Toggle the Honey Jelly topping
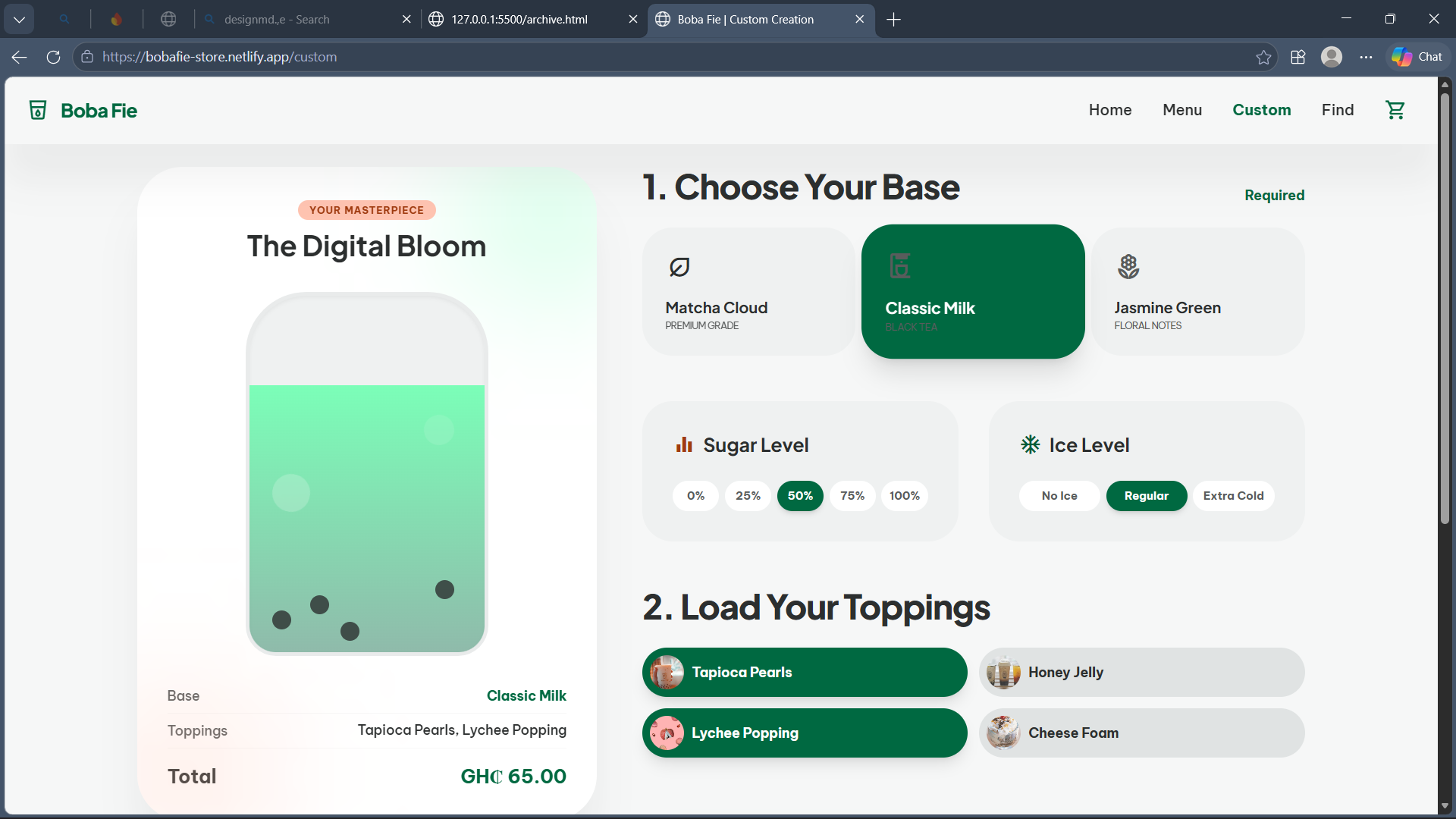The height and width of the screenshot is (819, 1456). pos(1141,673)
